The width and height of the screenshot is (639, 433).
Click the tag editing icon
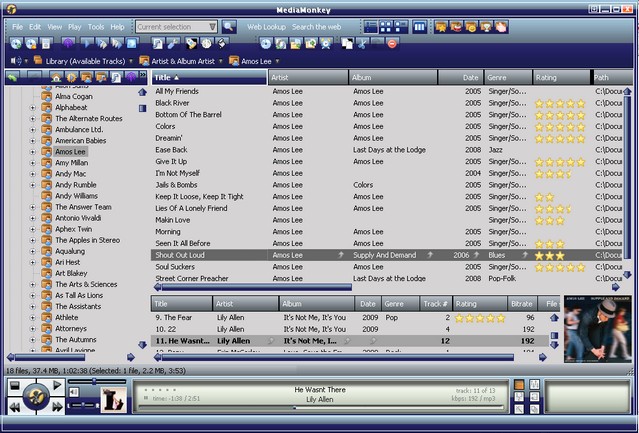191,43
